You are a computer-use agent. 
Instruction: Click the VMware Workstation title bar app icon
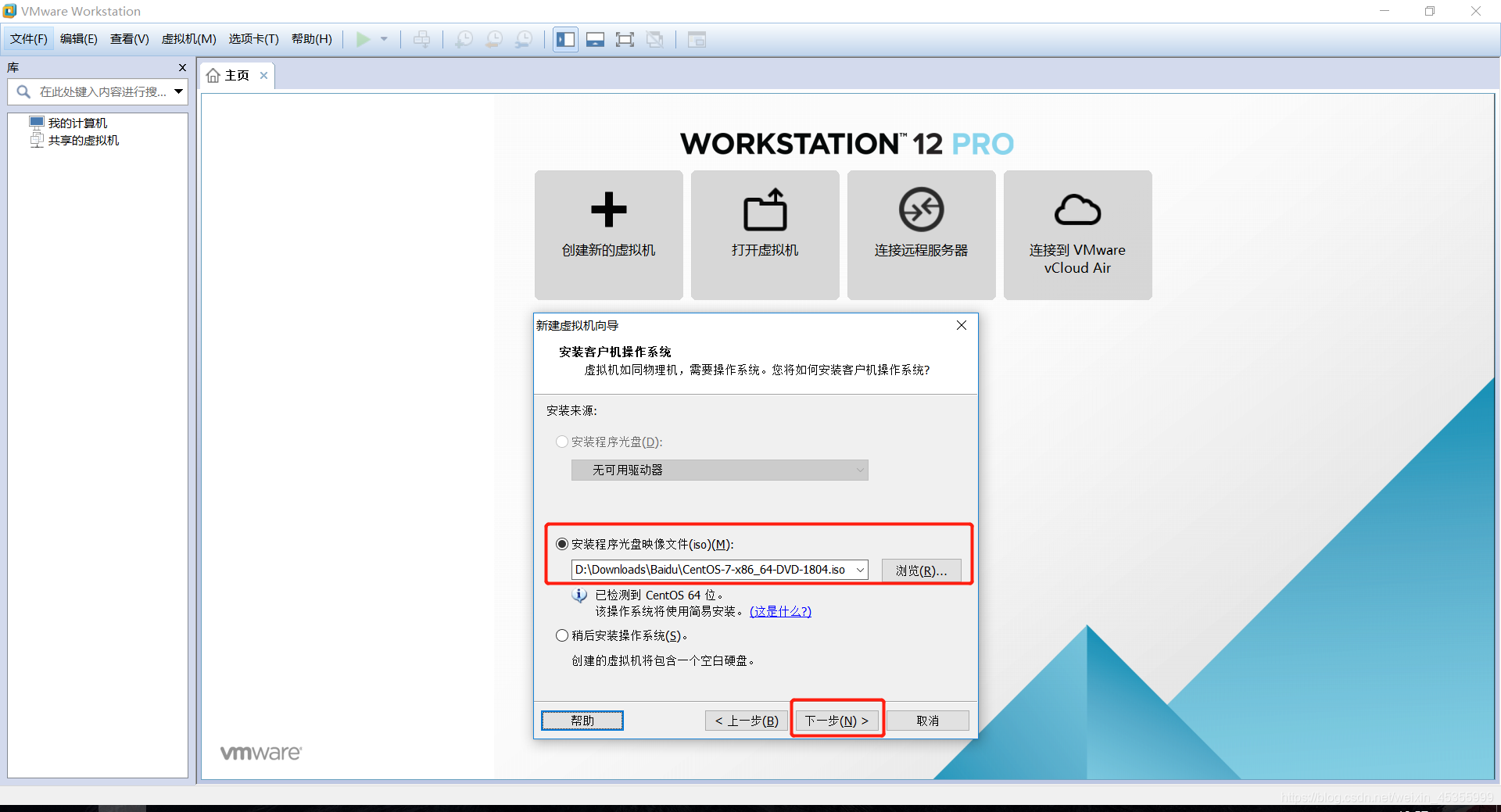pyautogui.click(x=9, y=11)
